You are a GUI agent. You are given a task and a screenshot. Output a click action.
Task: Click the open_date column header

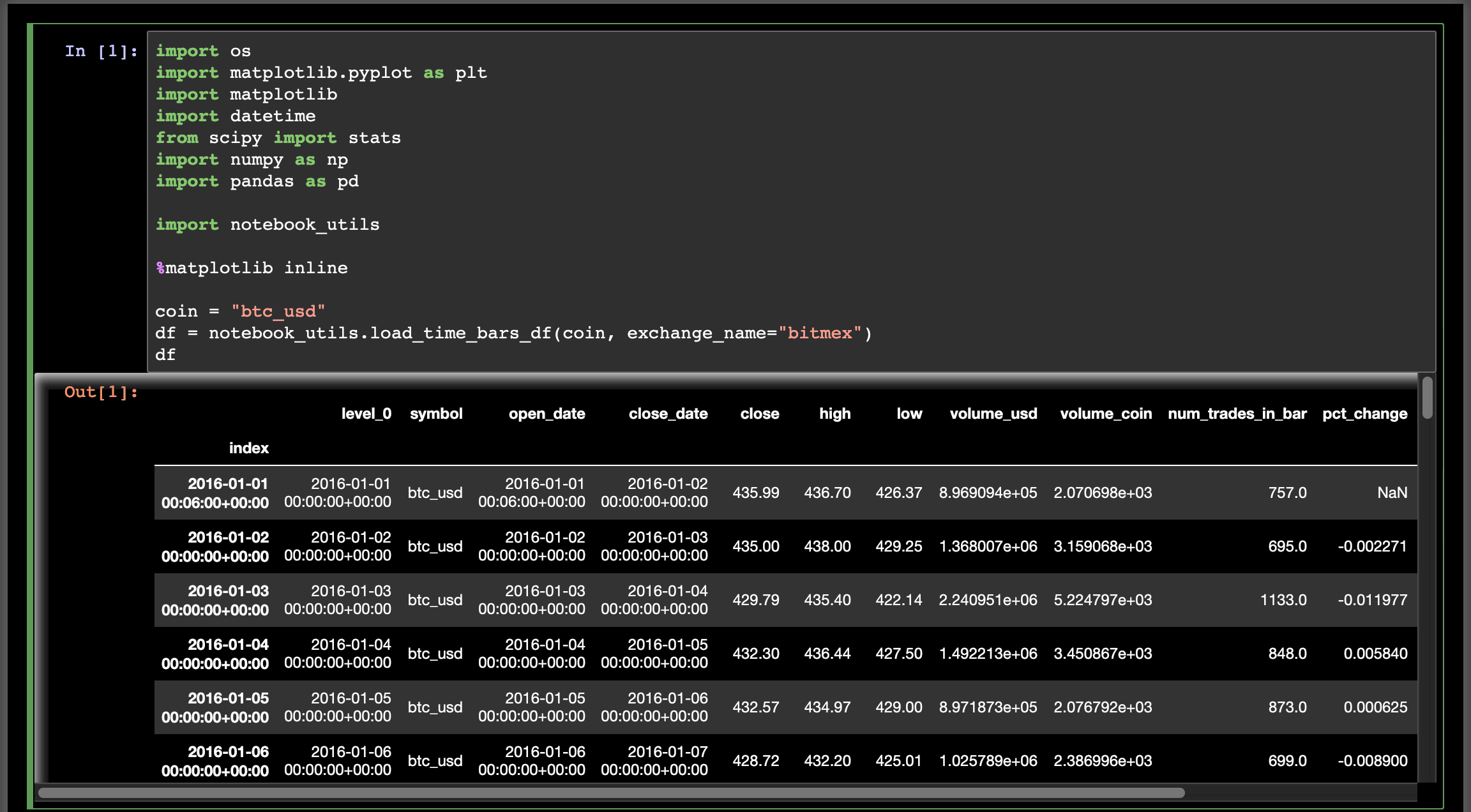click(x=547, y=414)
